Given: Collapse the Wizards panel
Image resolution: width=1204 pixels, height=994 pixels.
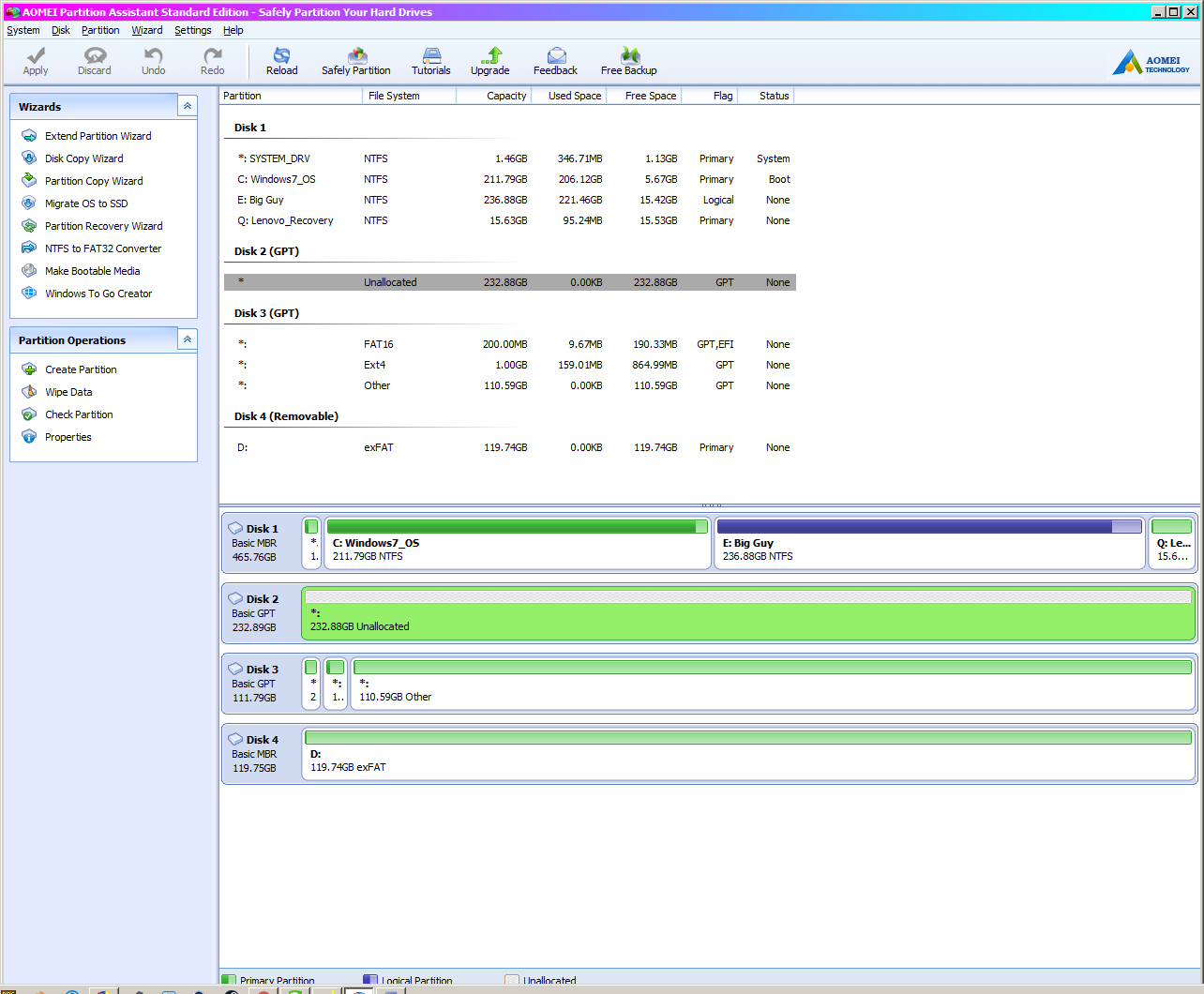Looking at the screenshot, I should point(188,106).
